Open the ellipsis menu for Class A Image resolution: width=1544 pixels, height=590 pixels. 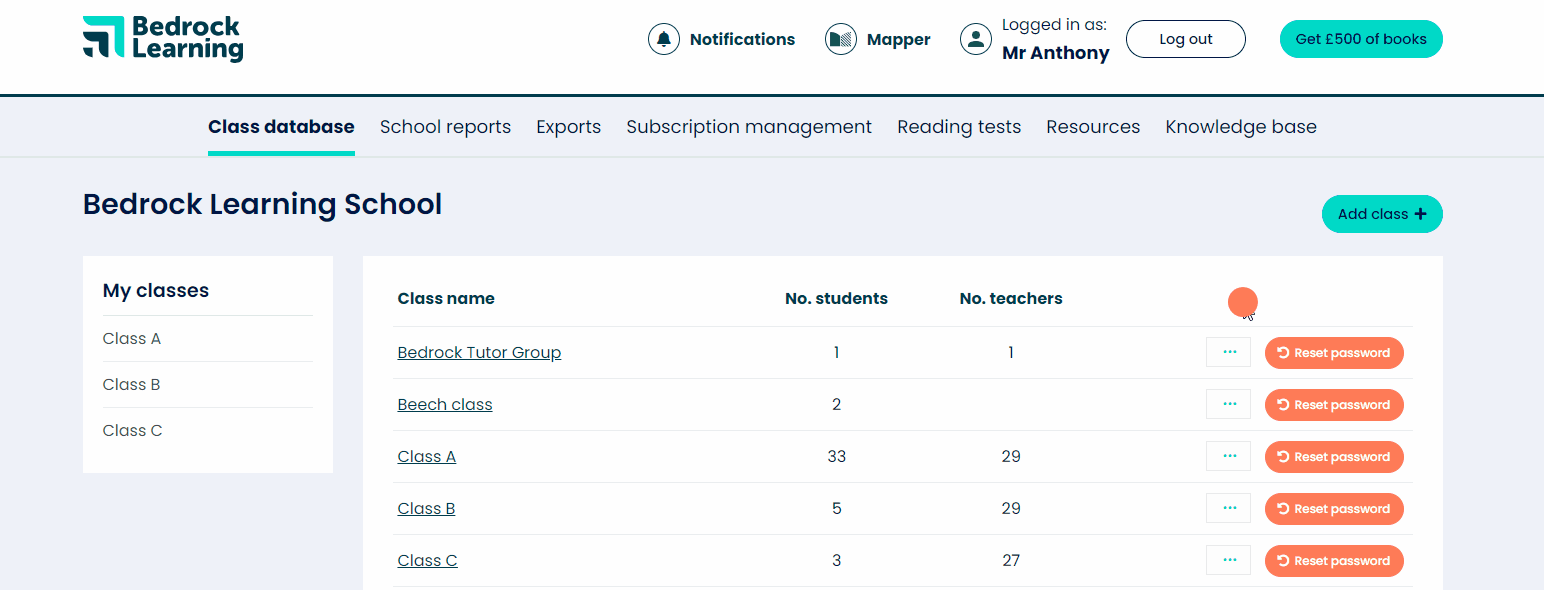pyautogui.click(x=1228, y=456)
